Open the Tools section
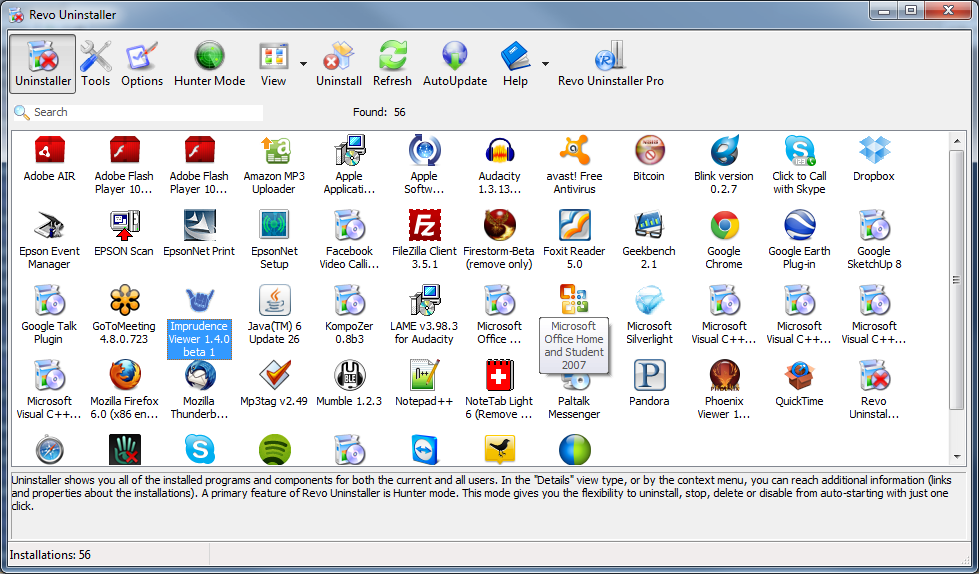This screenshot has height=574, width=979. coord(96,64)
